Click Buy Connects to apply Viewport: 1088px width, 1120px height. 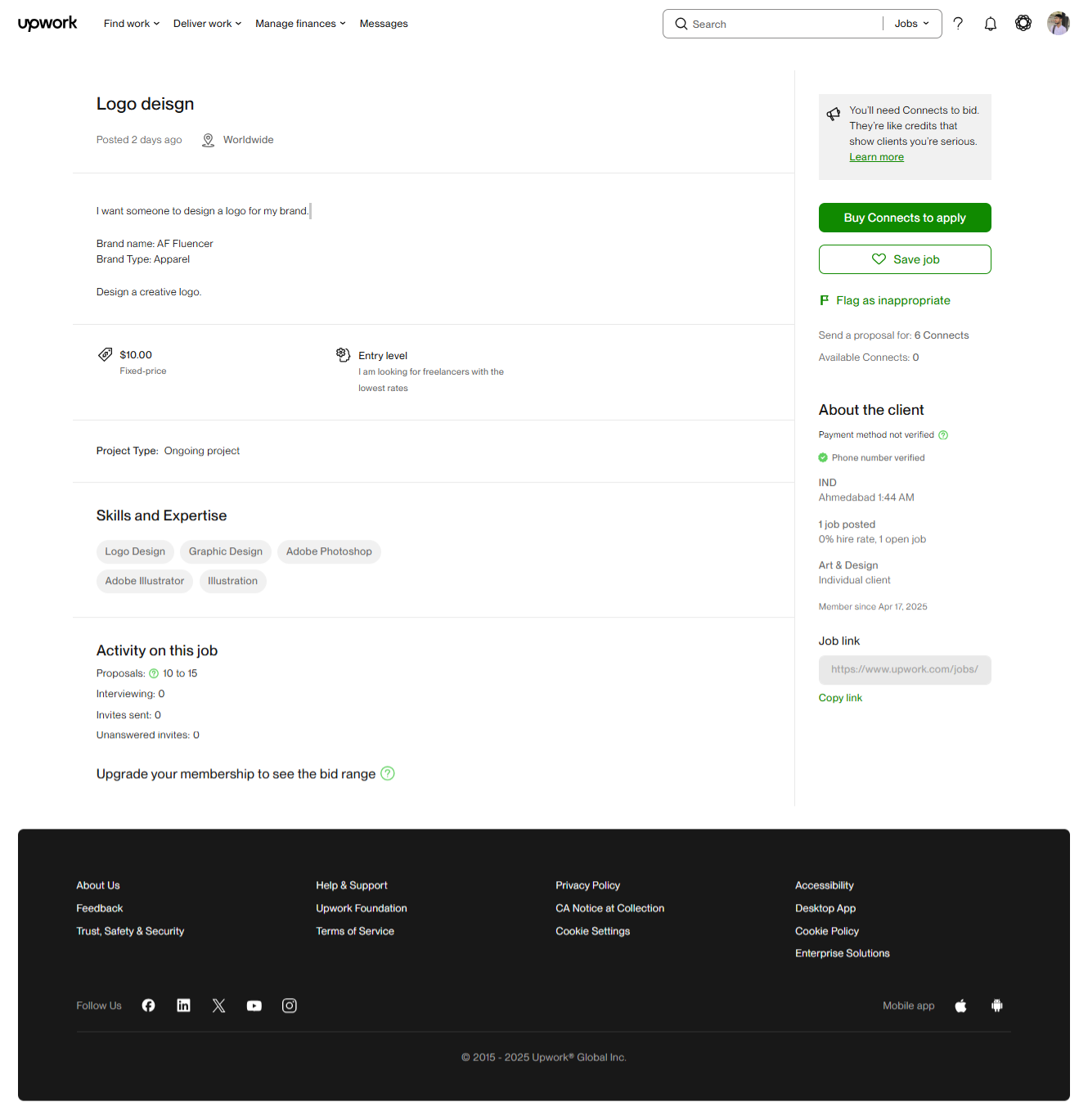point(905,218)
